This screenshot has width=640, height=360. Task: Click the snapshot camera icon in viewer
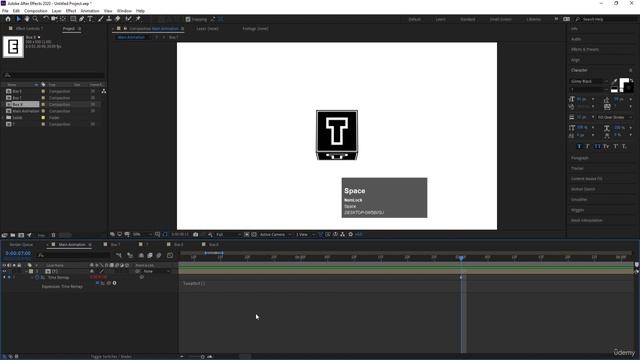click(x=196, y=235)
